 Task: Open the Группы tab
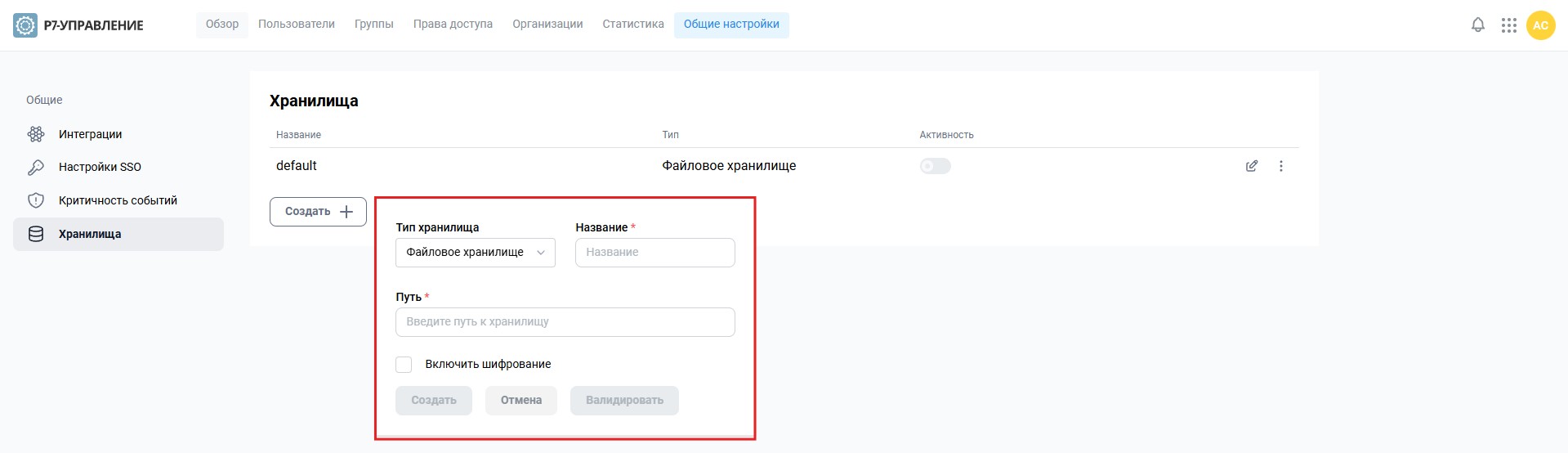[x=374, y=25]
